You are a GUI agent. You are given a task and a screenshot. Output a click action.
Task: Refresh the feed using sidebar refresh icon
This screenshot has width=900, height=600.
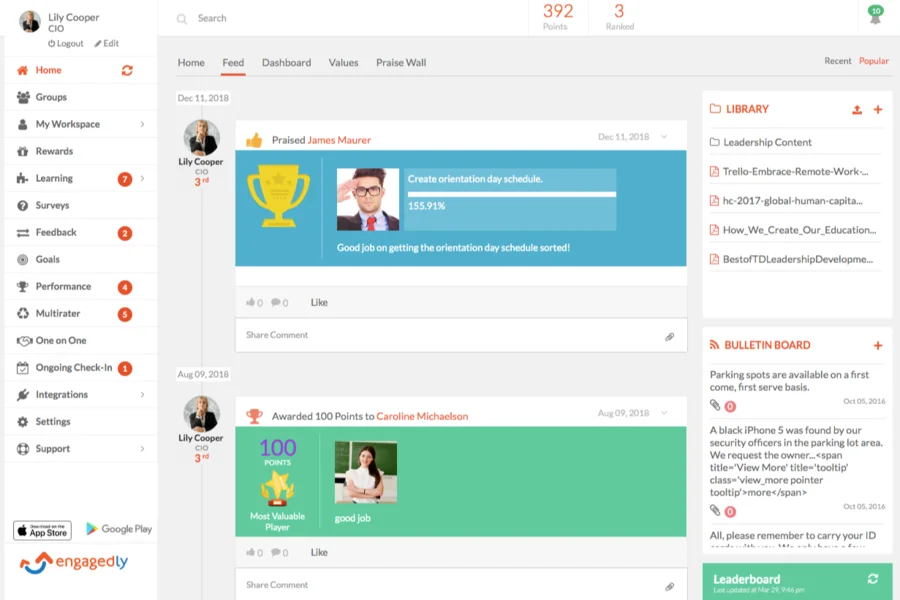coord(127,70)
